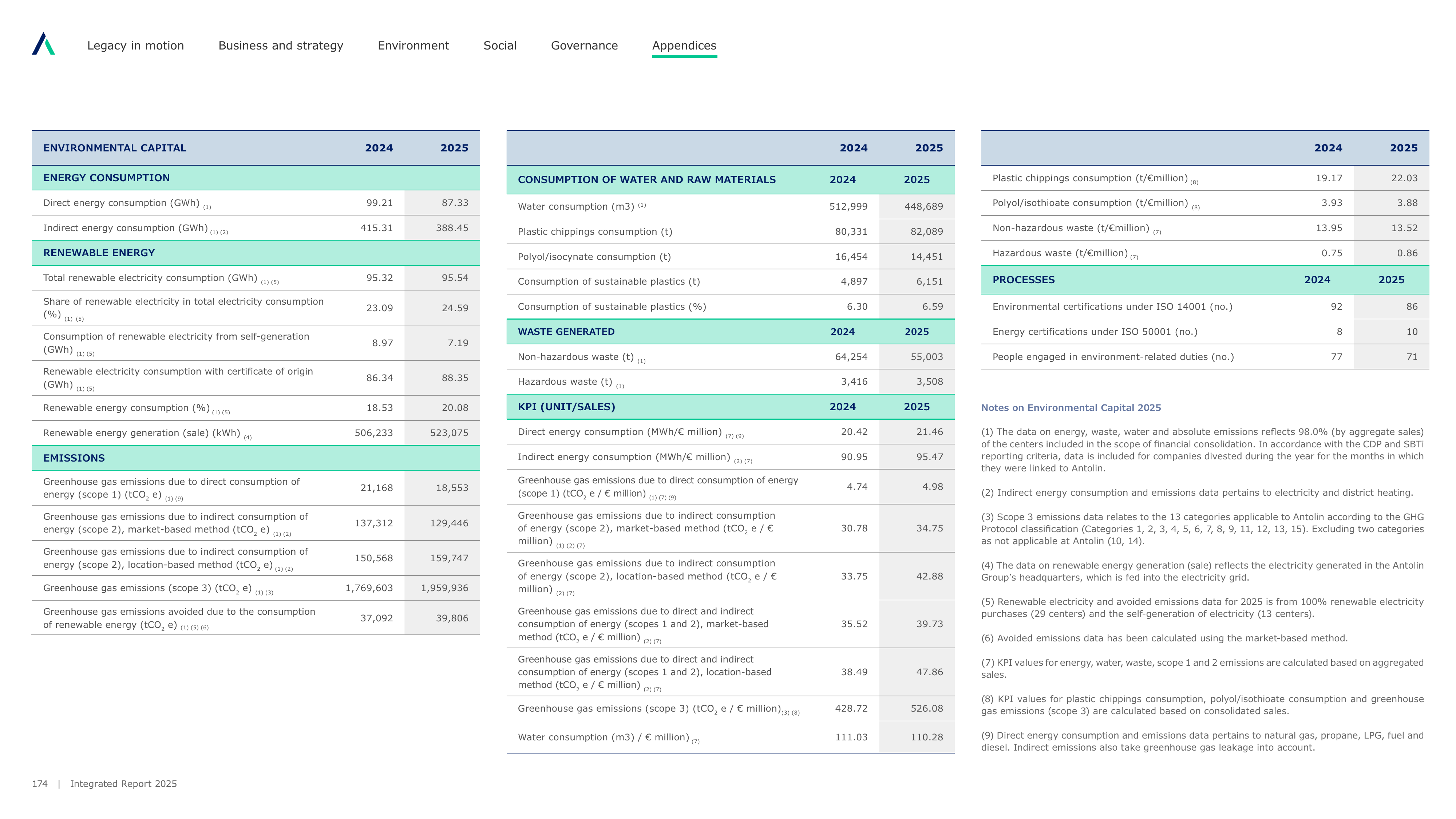The width and height of the screenshot is (1456, 819).
Task: Click the market-based scope 2 value 129,446
Action: click(449, 523)
